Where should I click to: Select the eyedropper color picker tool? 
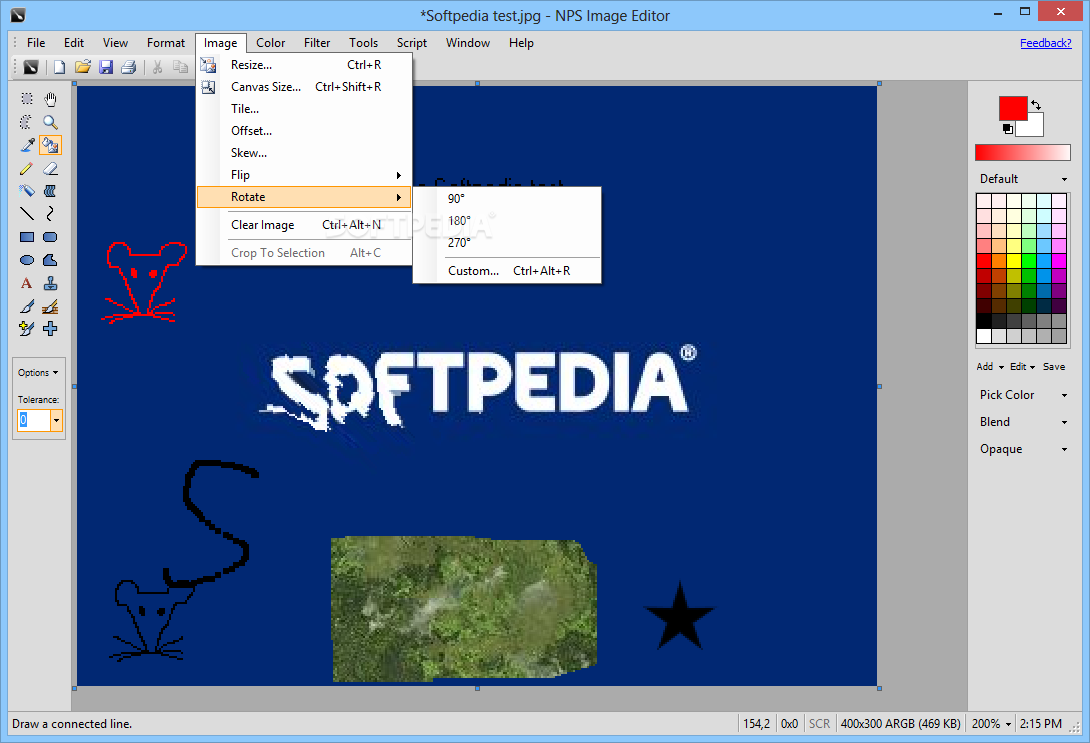click(x=26, y=145)
